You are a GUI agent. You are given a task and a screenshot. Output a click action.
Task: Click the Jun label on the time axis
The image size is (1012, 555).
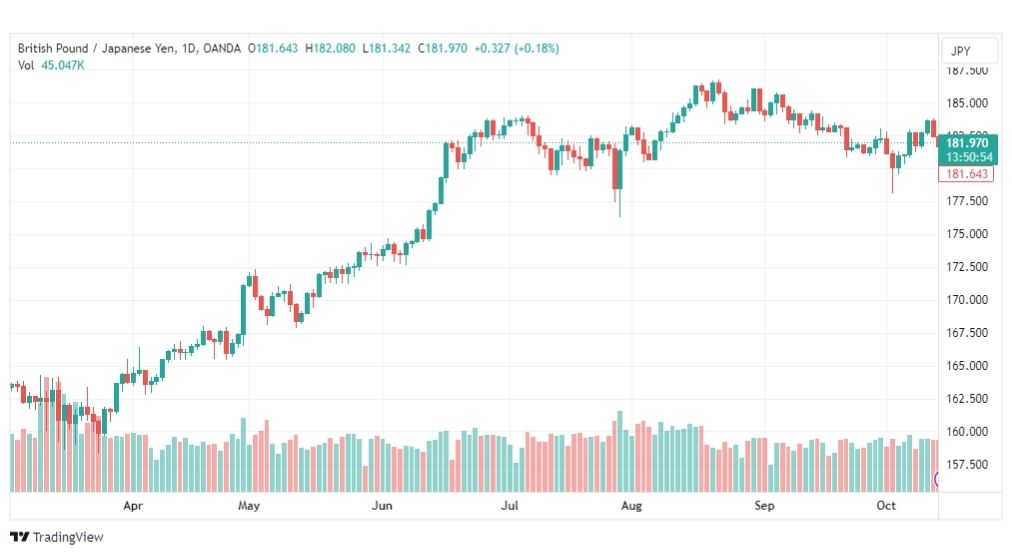(381, 505)
